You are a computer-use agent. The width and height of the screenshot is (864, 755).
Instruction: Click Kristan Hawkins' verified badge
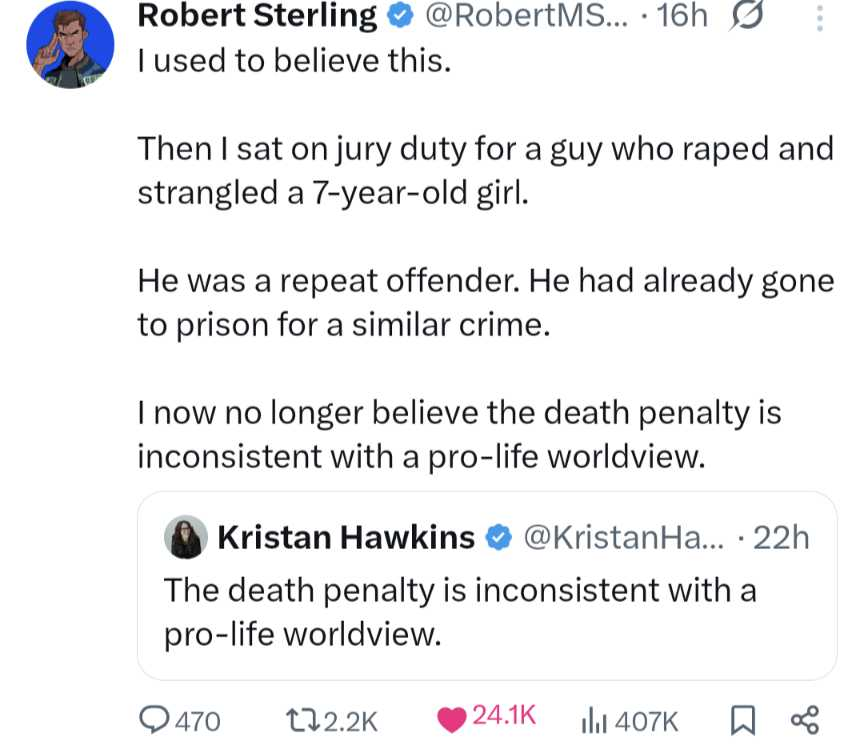tap(497, 538)
